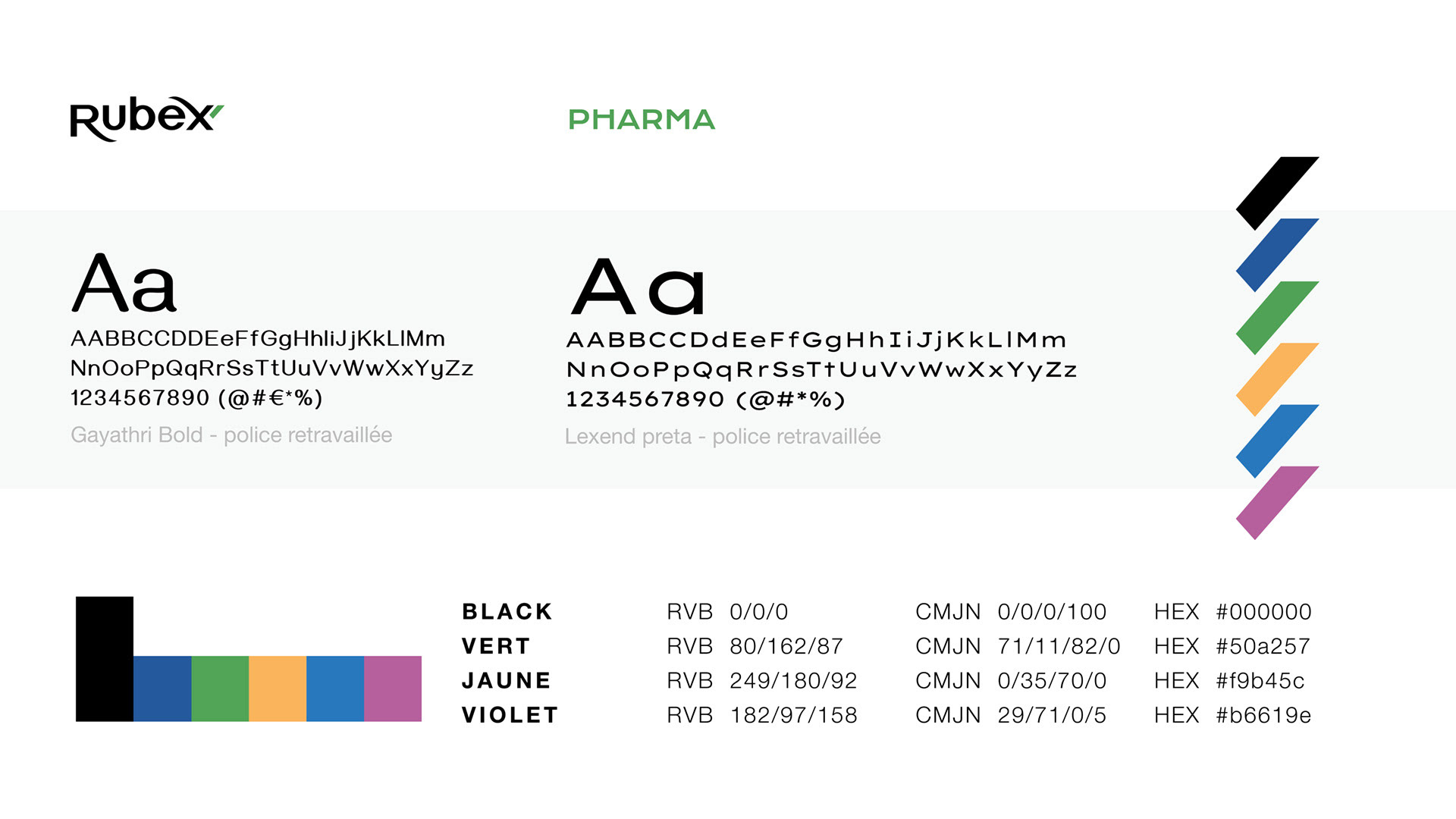1456x819 pixels.
Task: Select the RVB 182/97/158 value
Action: pos(762,715)
